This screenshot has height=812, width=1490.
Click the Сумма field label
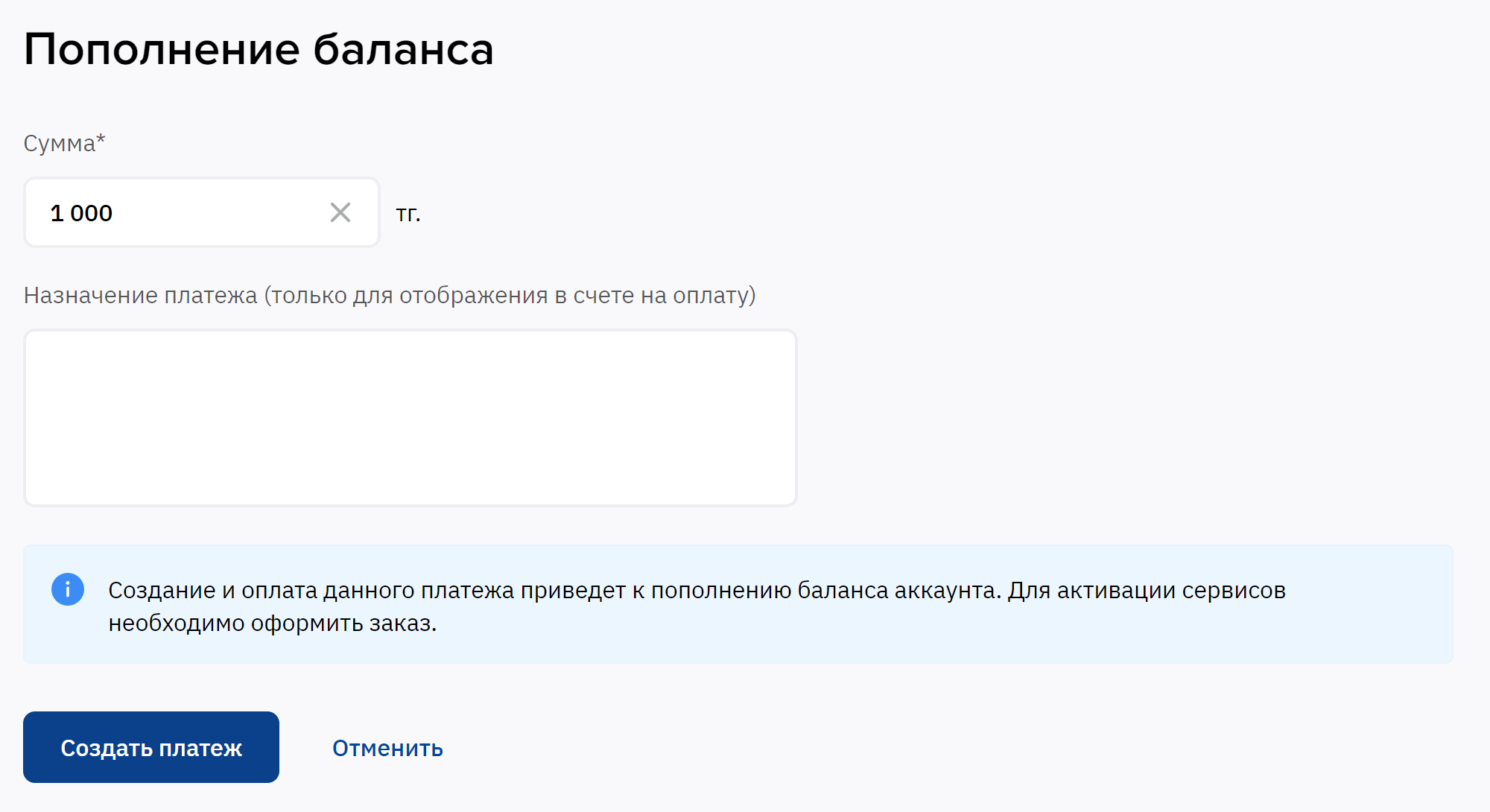63,144
